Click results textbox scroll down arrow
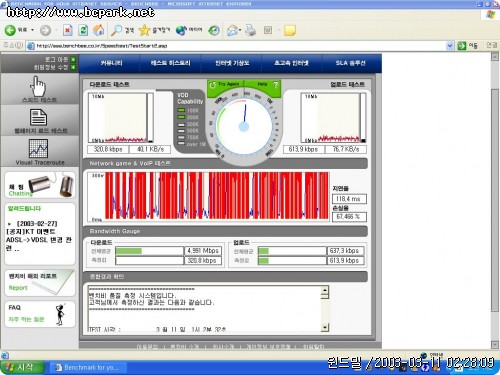 tap(325, 328)
